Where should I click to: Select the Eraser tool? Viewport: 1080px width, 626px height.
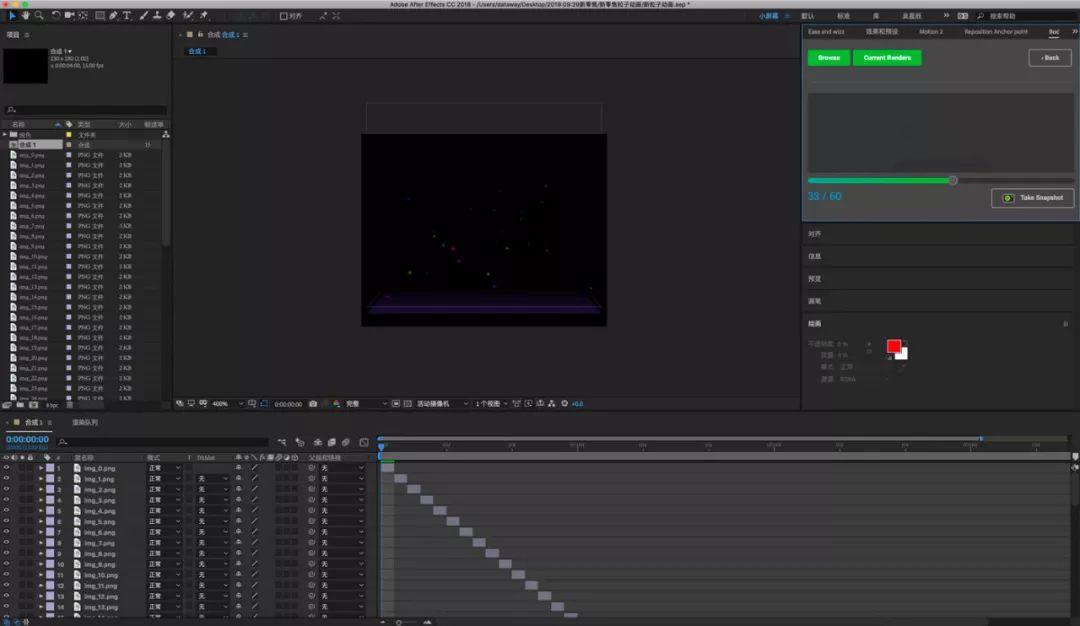(x=171, y=16)
